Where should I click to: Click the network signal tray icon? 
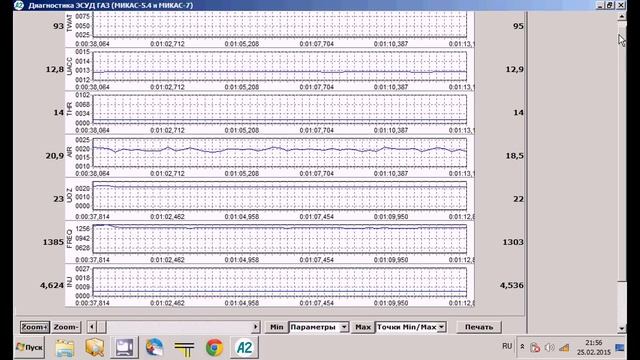coord(564,347)
